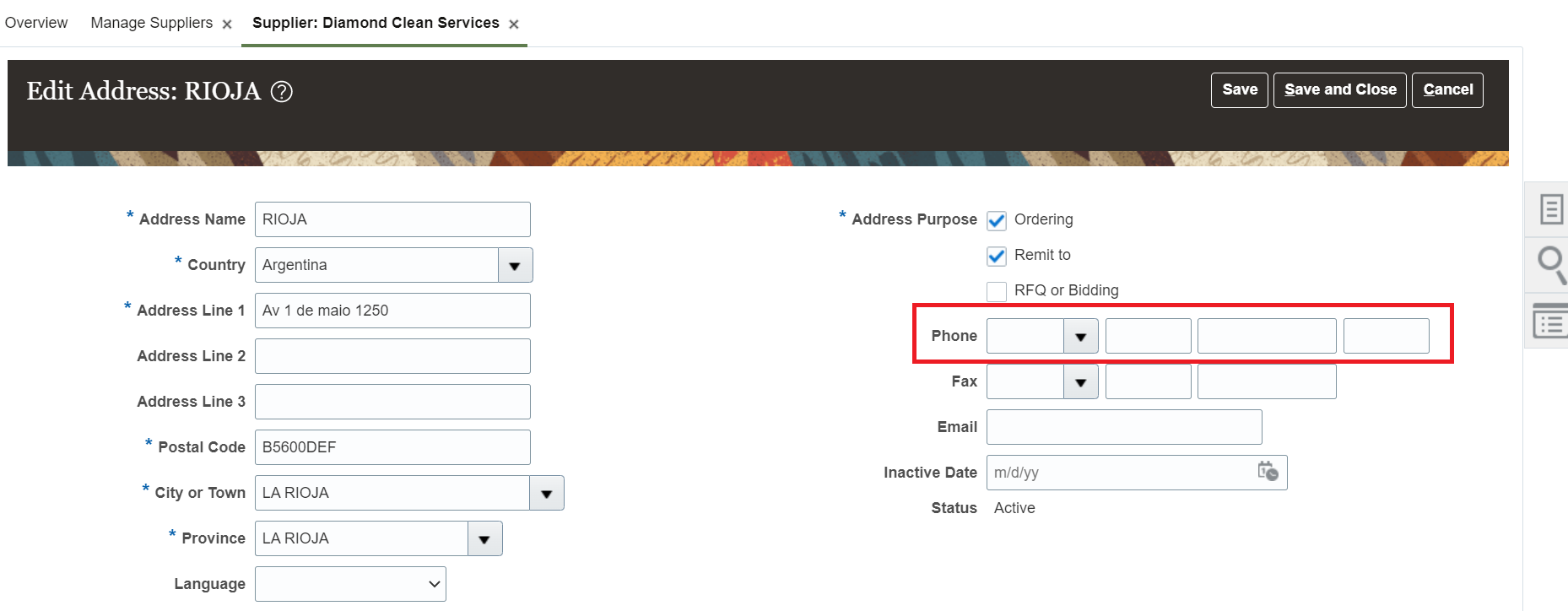Screen dimensions: 1568x611
Task: Click the Save and Close button
Action: (x=1339, y=90)
